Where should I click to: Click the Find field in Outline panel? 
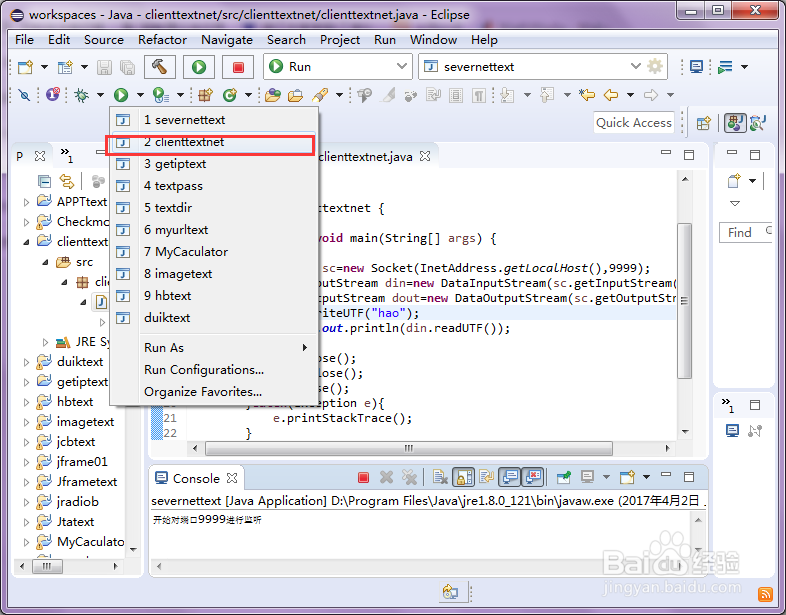745,233
